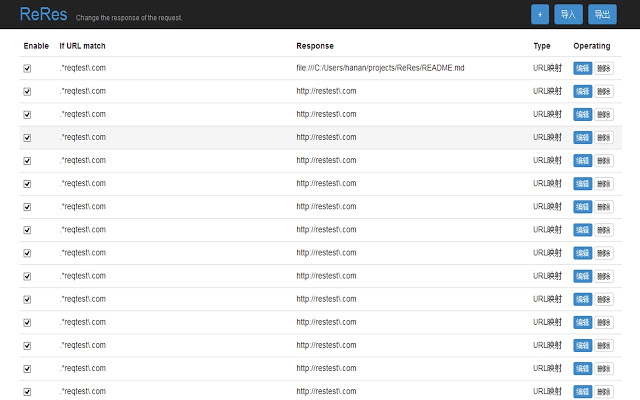Viewport: 640px width, 400px height.
Task: Delete the third rule using 删除
Action: coord(603,115)
